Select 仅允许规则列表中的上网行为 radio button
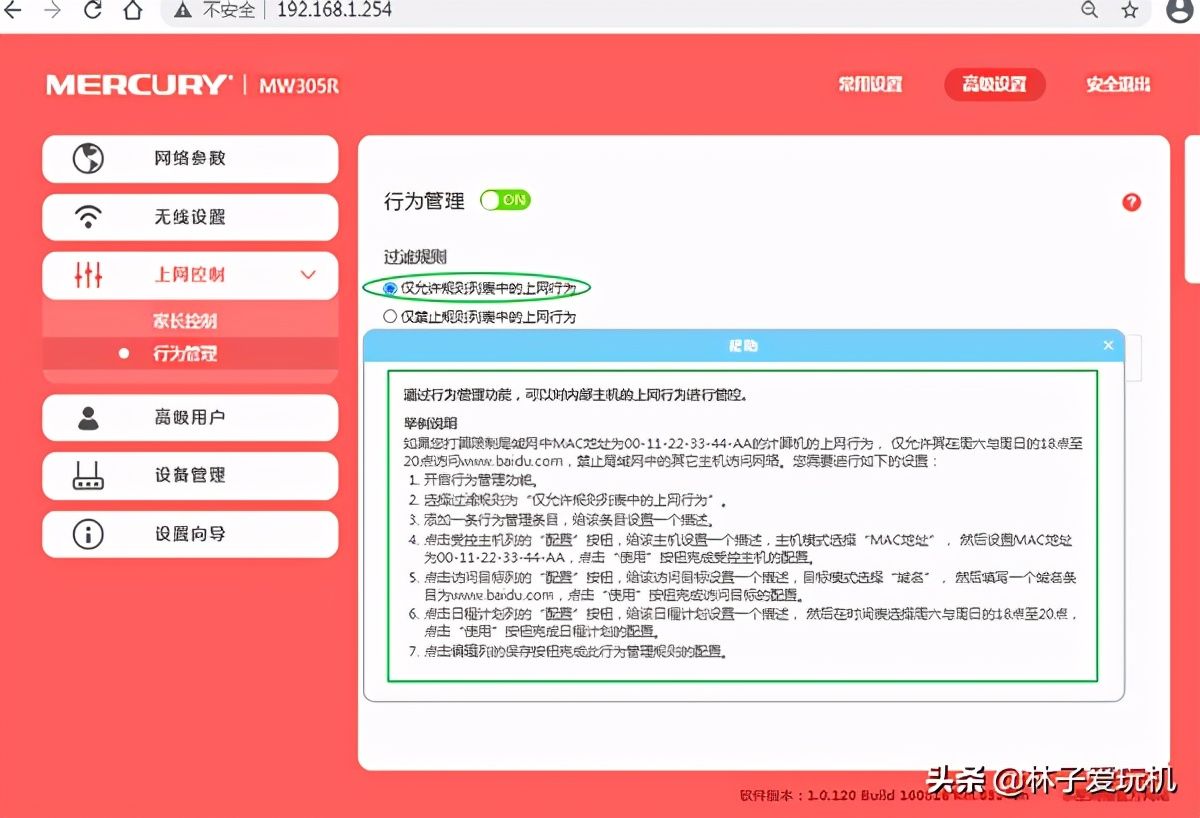1200x818 pixels. [391, 288]
